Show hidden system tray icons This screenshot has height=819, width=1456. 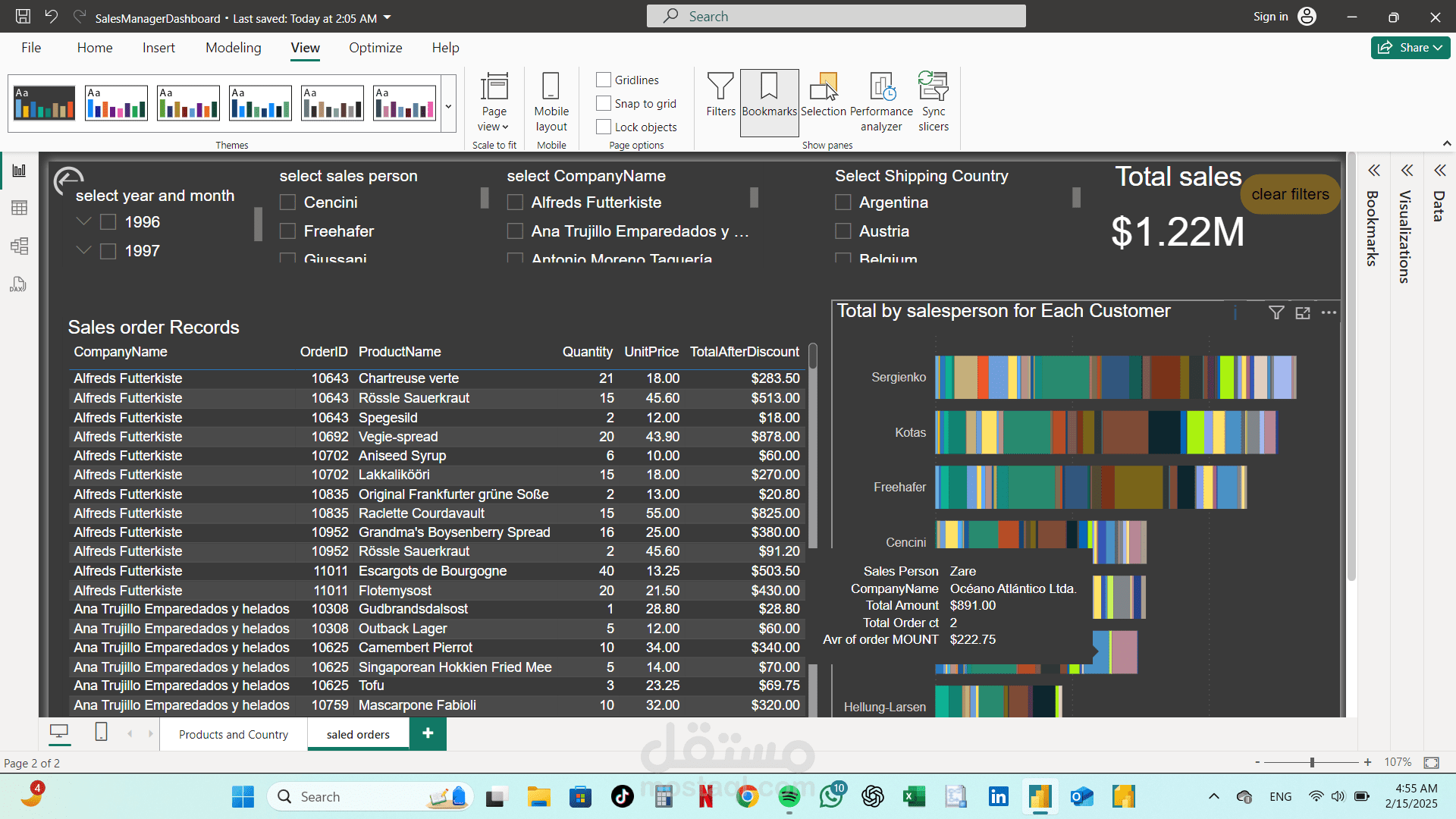pyautogui.click(x=1214, y=796)
